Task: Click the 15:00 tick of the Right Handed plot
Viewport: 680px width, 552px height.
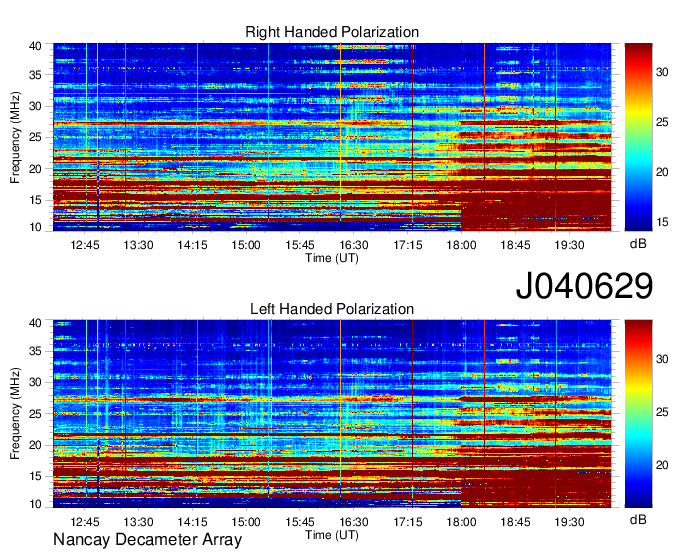Action: coord(246,245)
